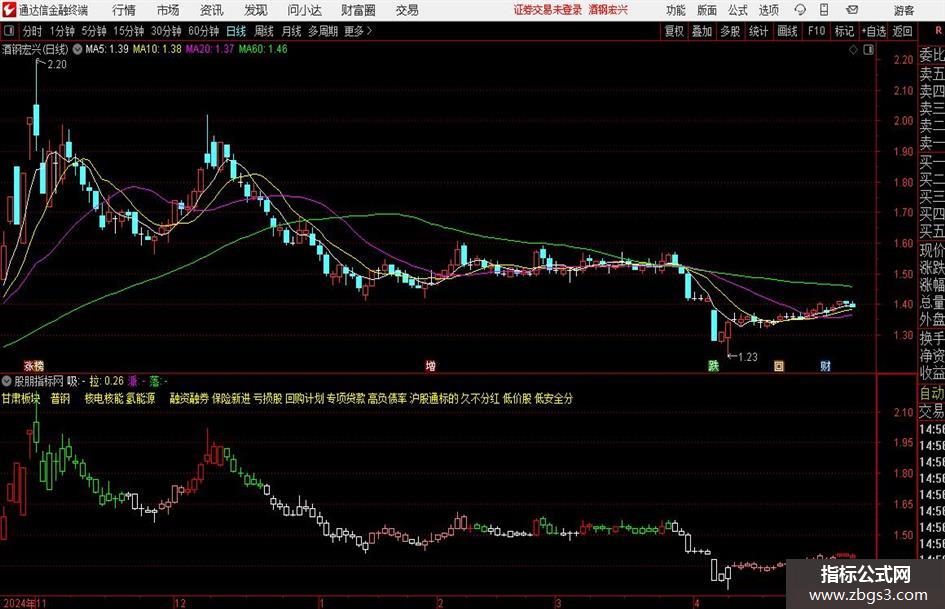Image resolution: width=945 pixels, height=609 pixels.
Task: Click the green 跌 event marker
Action: click(714, 365)
